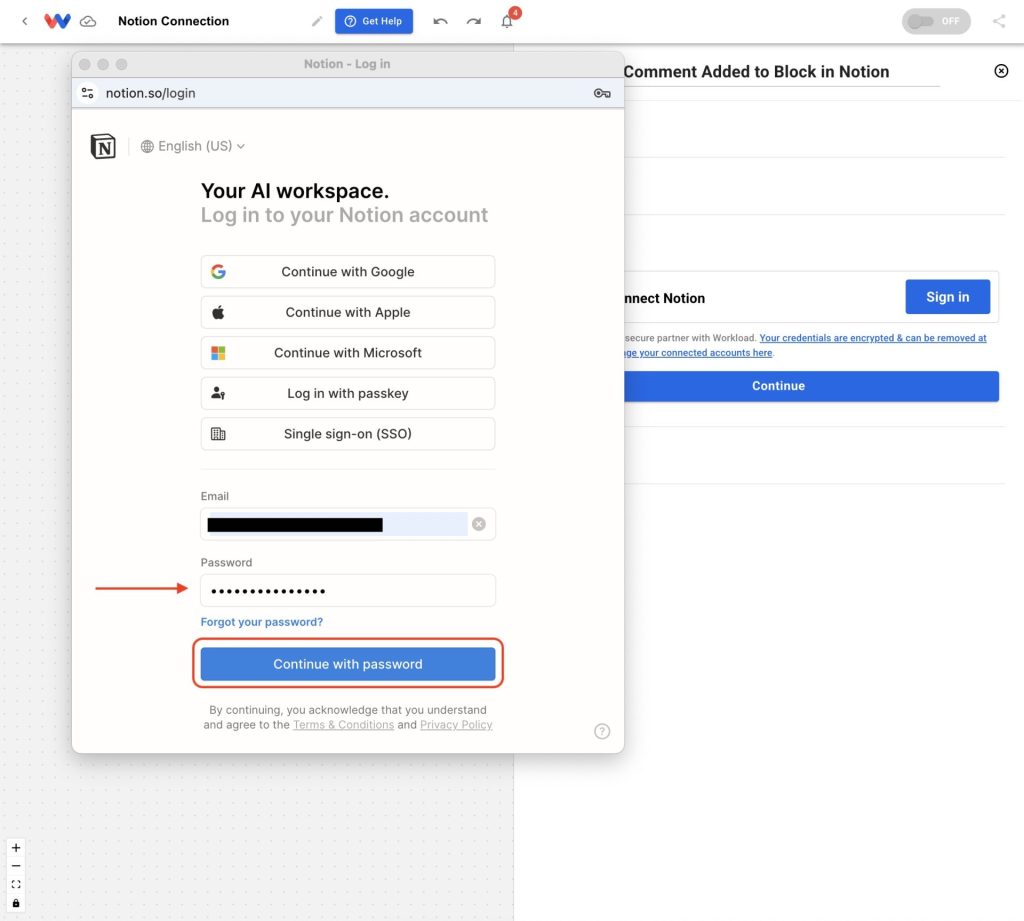This screenshot has width=1024, height=921.
Task: Share the workflow via share icon
Action: coord(999,21)
